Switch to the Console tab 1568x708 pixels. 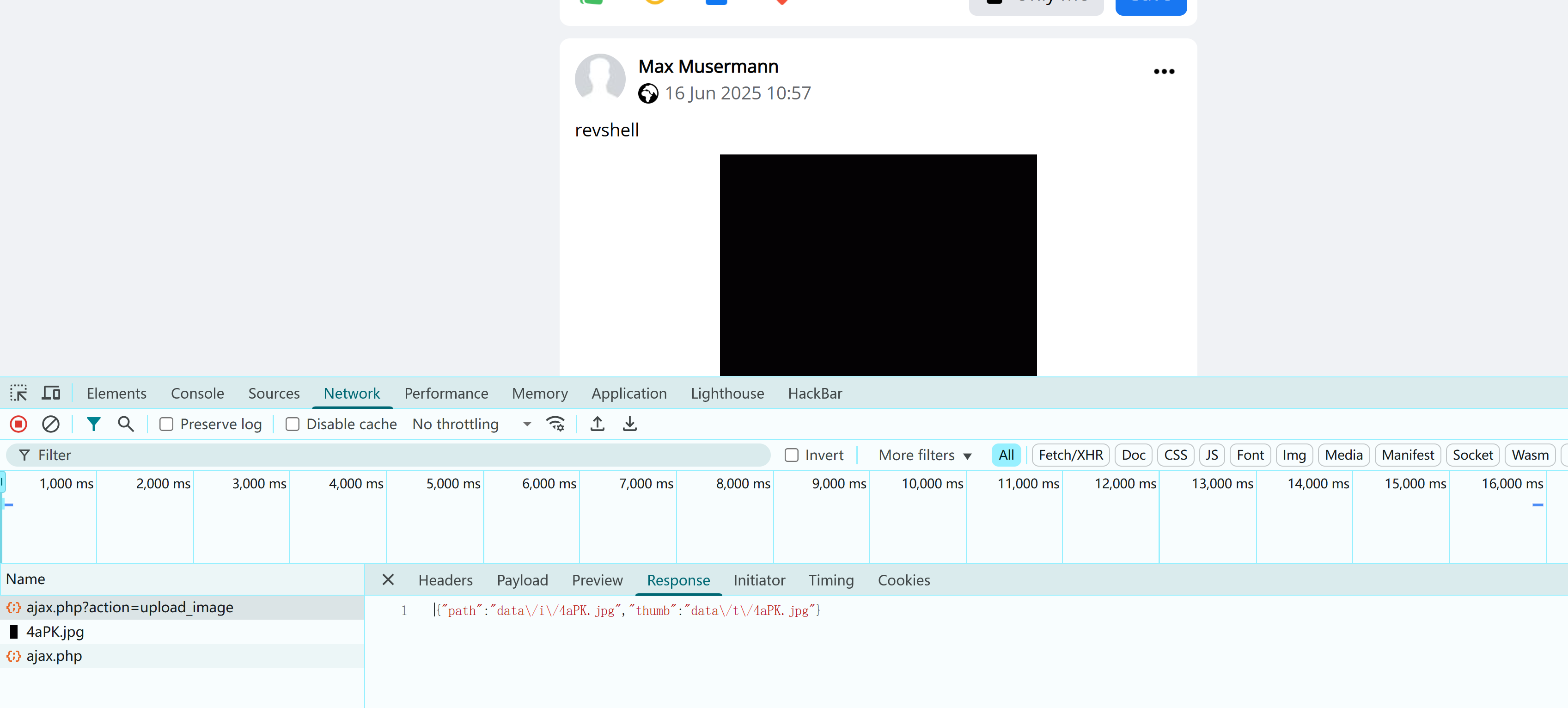[197, 394]
